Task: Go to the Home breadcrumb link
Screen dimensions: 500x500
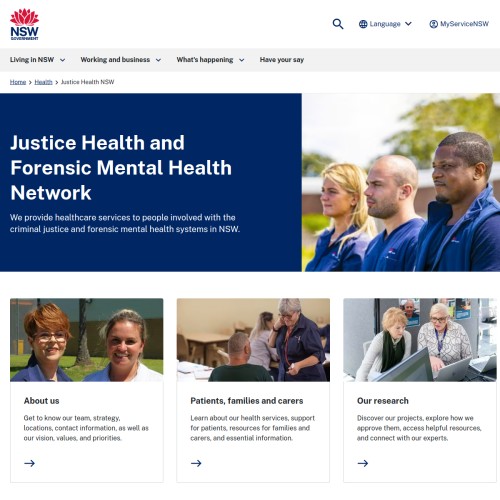Action: [x=18, y=82]
